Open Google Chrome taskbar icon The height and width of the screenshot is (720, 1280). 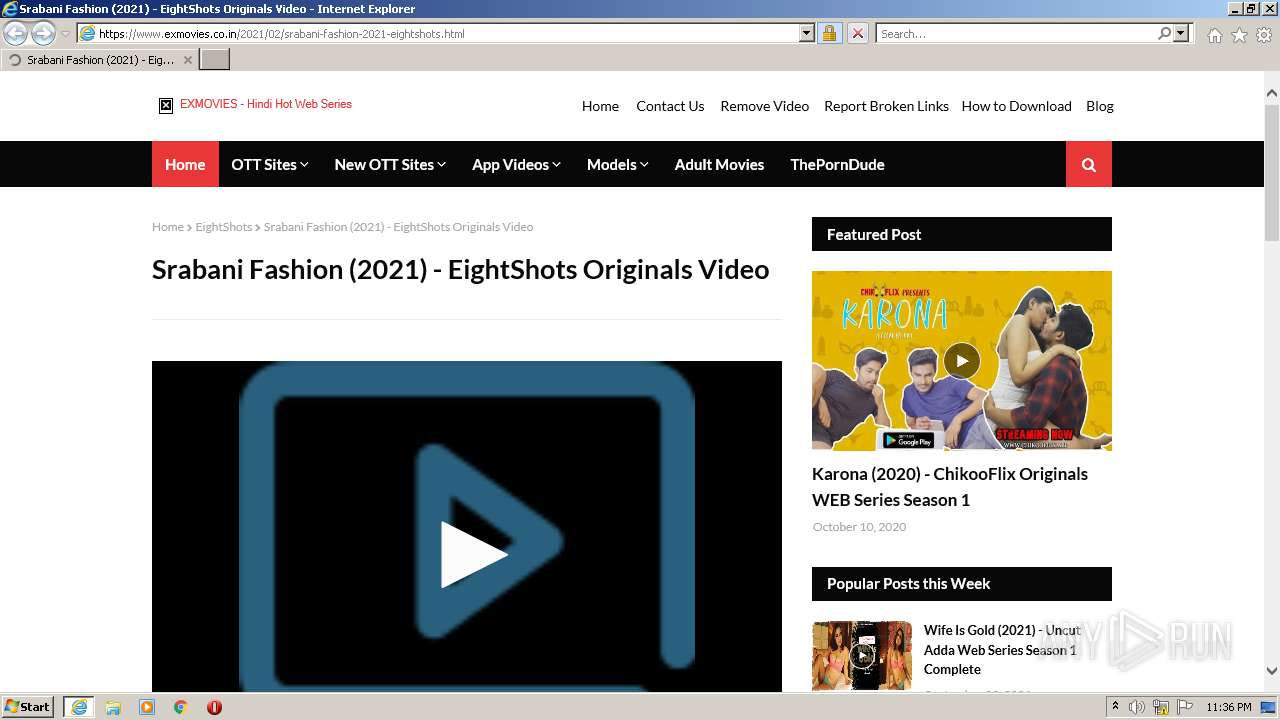[x=181, y=707]
